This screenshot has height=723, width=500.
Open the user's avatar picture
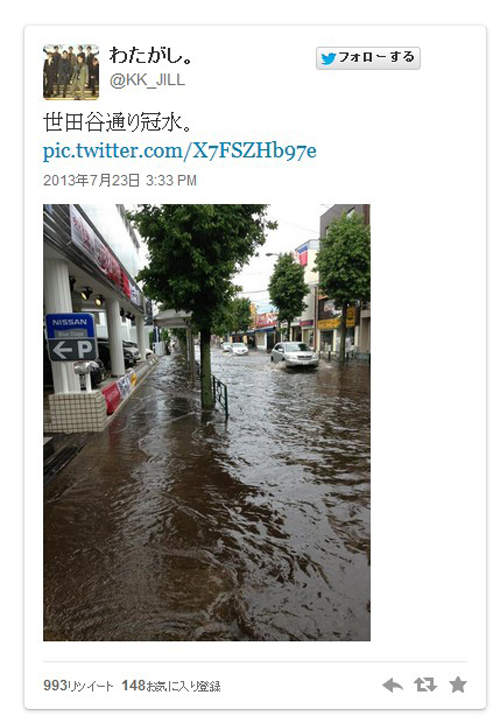(x=71, y=72)
